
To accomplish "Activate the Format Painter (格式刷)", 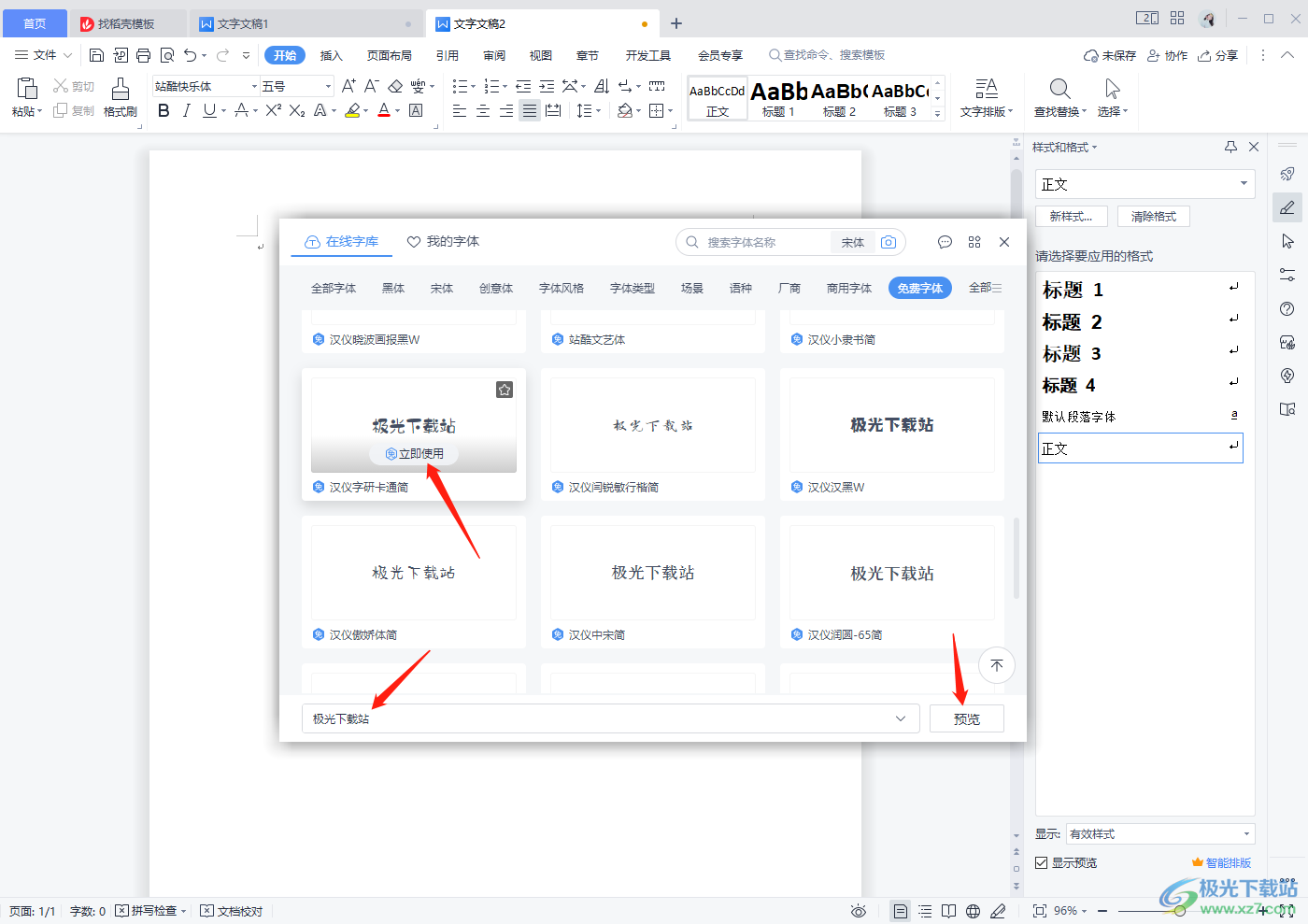I will tap(121, 96).
